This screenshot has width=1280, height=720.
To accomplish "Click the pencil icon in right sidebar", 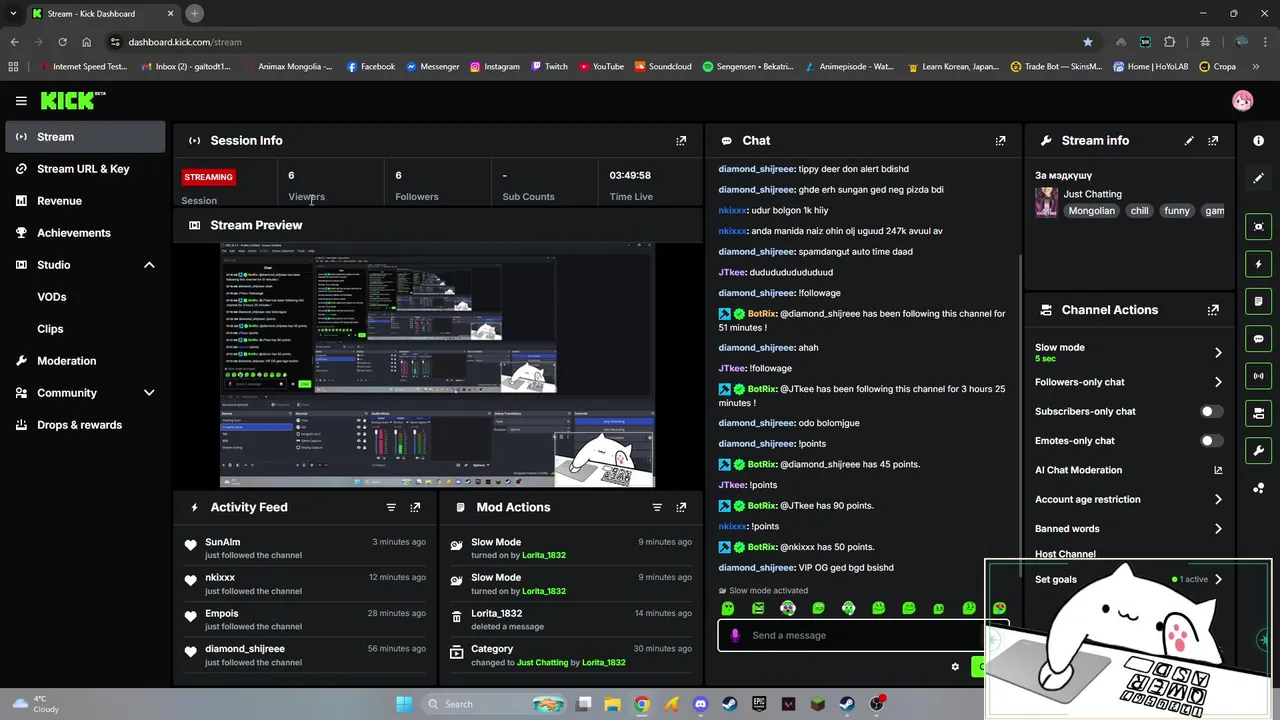I will click(x=1259, y=178).
